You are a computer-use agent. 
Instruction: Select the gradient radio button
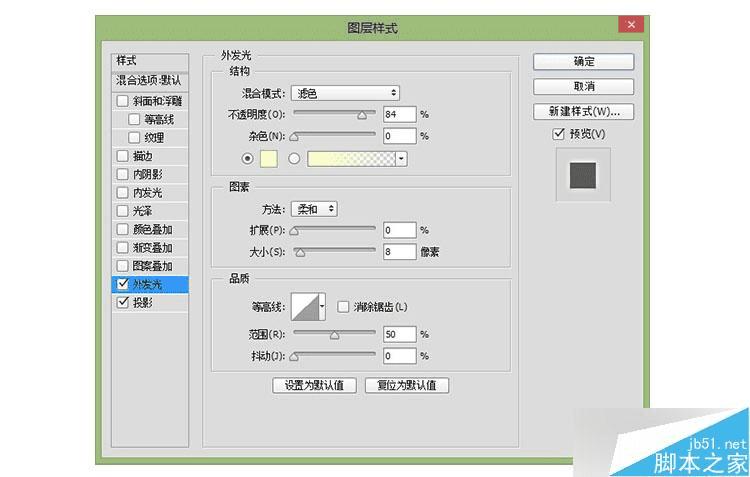(294, 158)
